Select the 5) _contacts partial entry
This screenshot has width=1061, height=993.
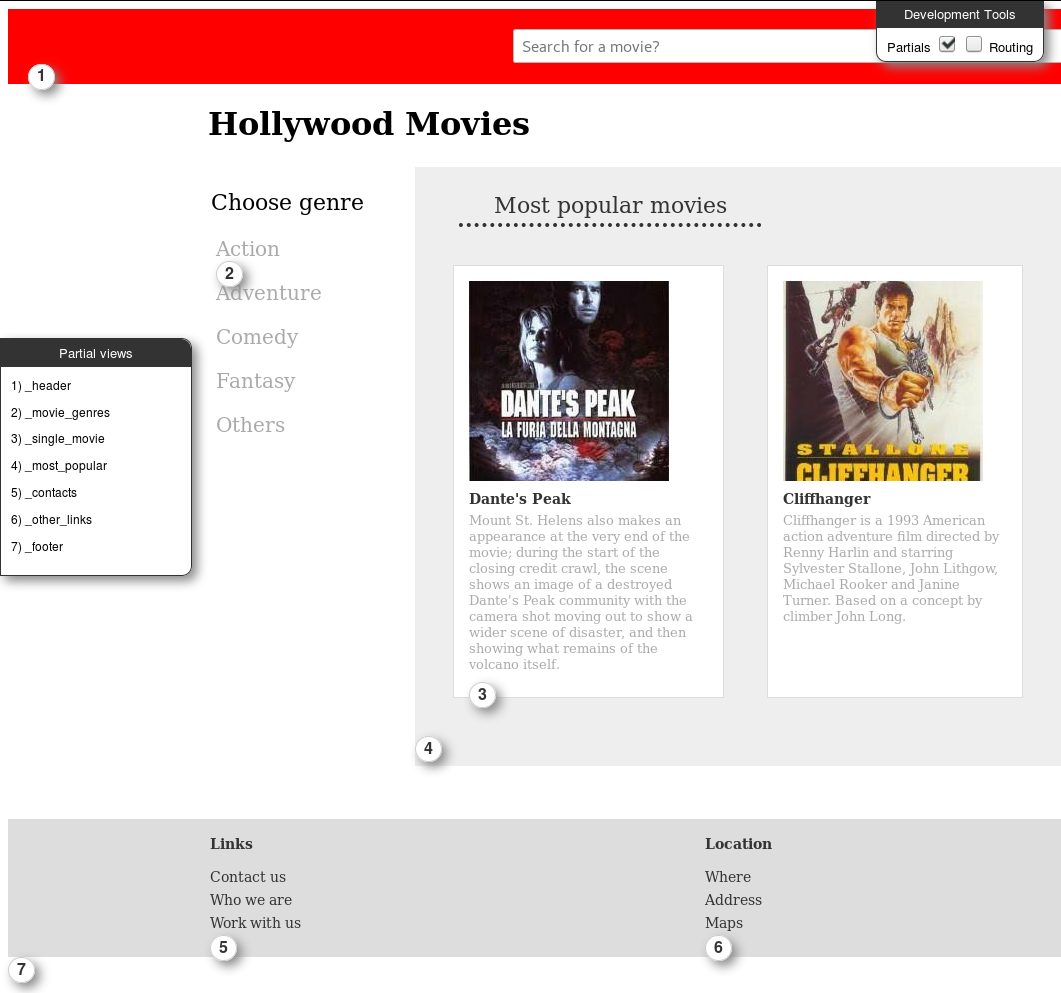tap(44, 493)
